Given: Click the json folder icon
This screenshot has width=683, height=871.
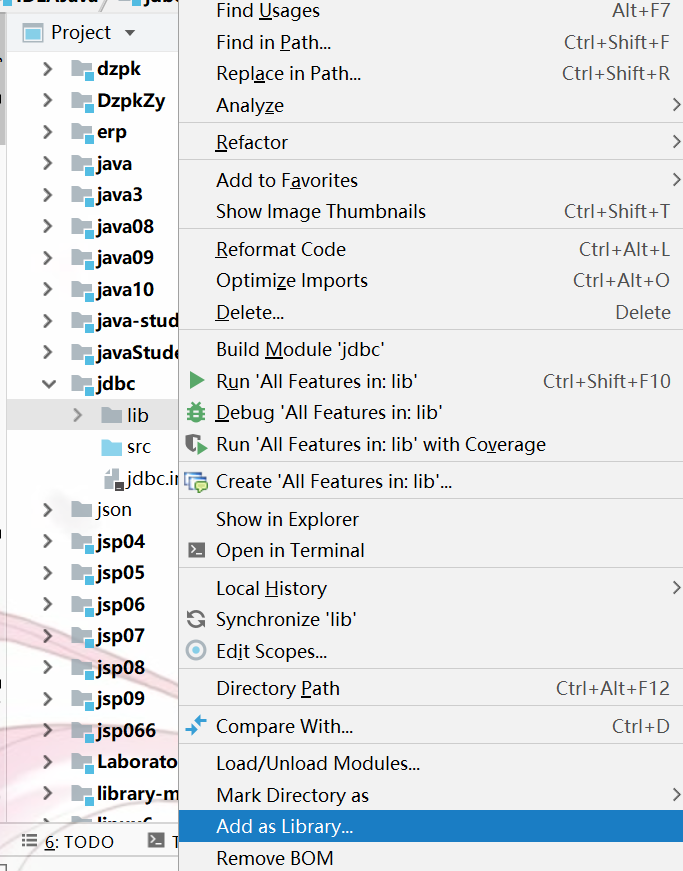Looking at the screenshot, I should [x=82, y=509].
